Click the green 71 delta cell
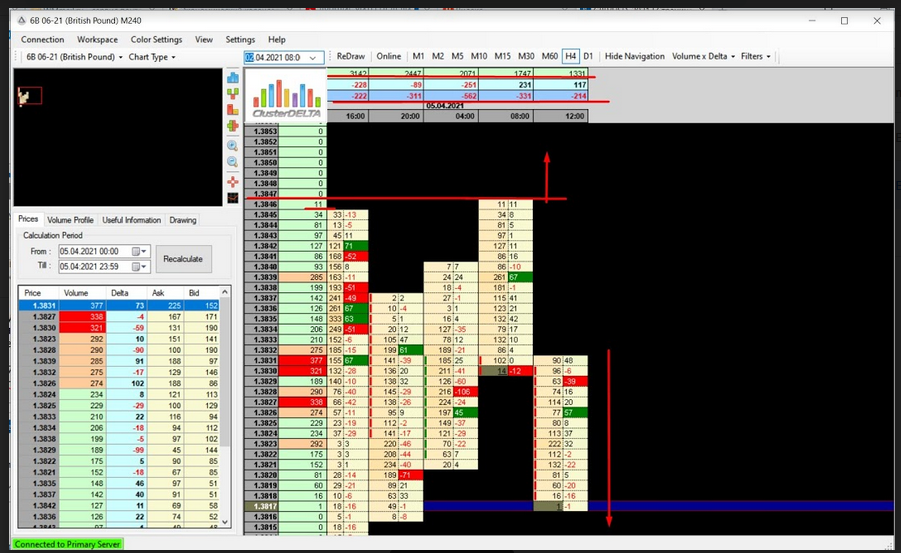 coord(349,245)
